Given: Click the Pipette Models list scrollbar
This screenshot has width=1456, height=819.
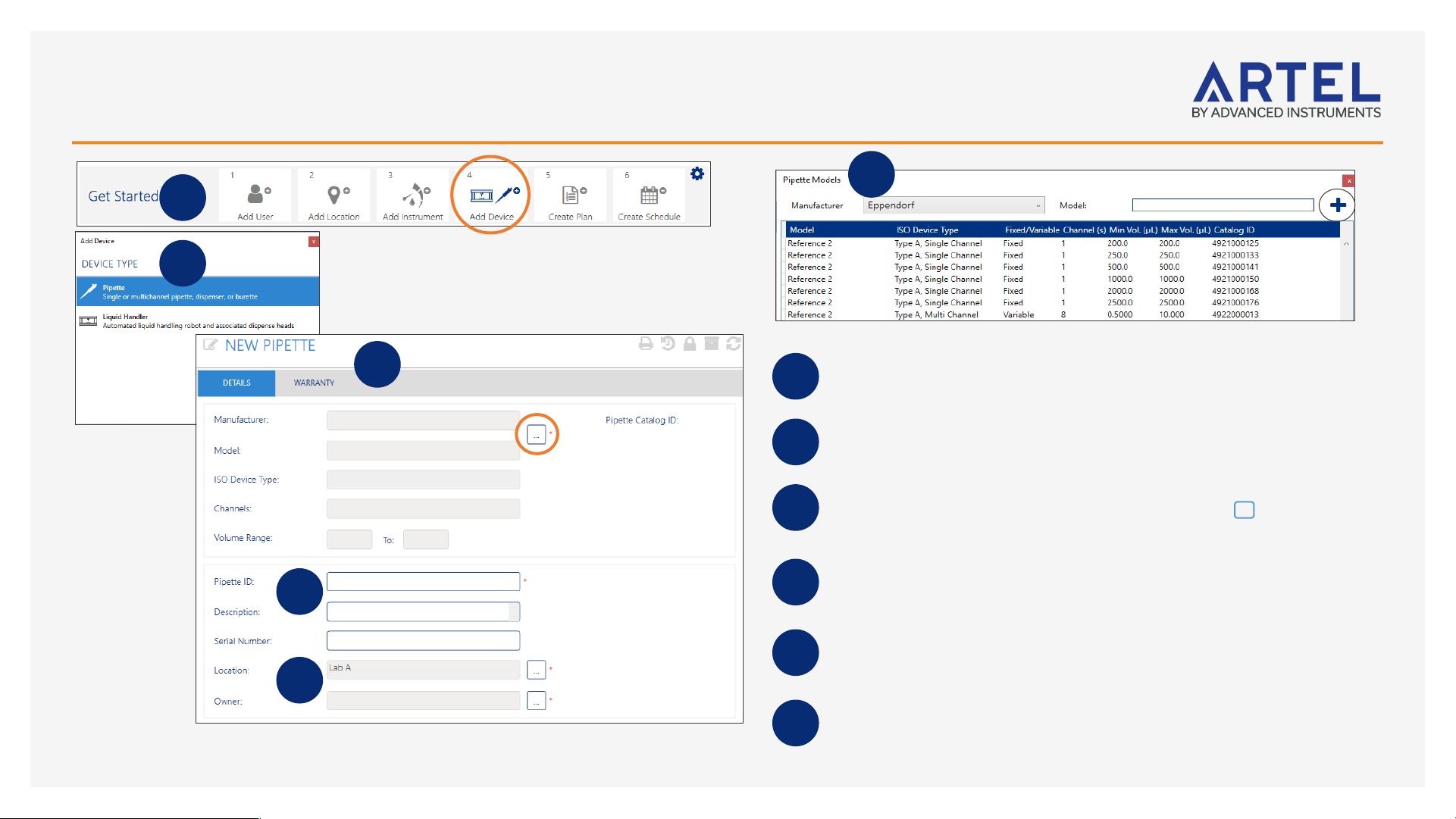Looking at the screenshot, I should [x=1346, y=278].
